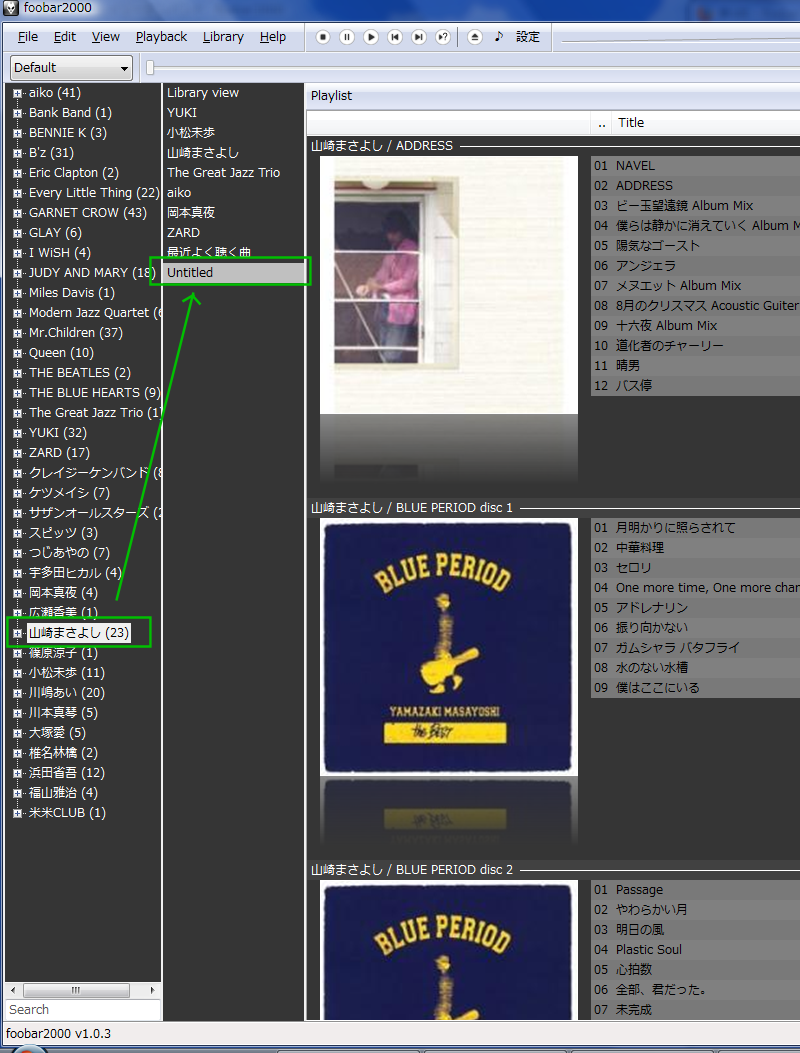Select track 01 NAVEL
The width and height of the screenshot is (800, 1053).
pos(695,166)
